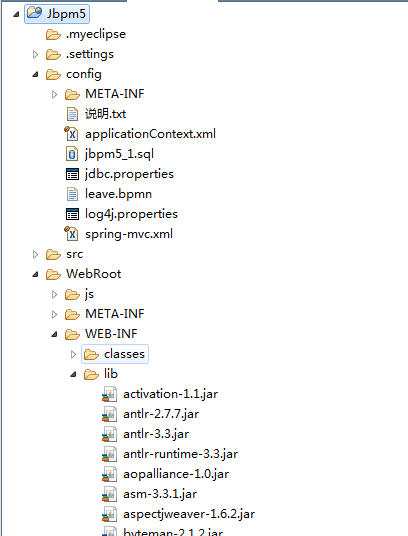408x536 pixels.
Task: Select asm-3.3.1.jar file name
Action: coord(160,494)
